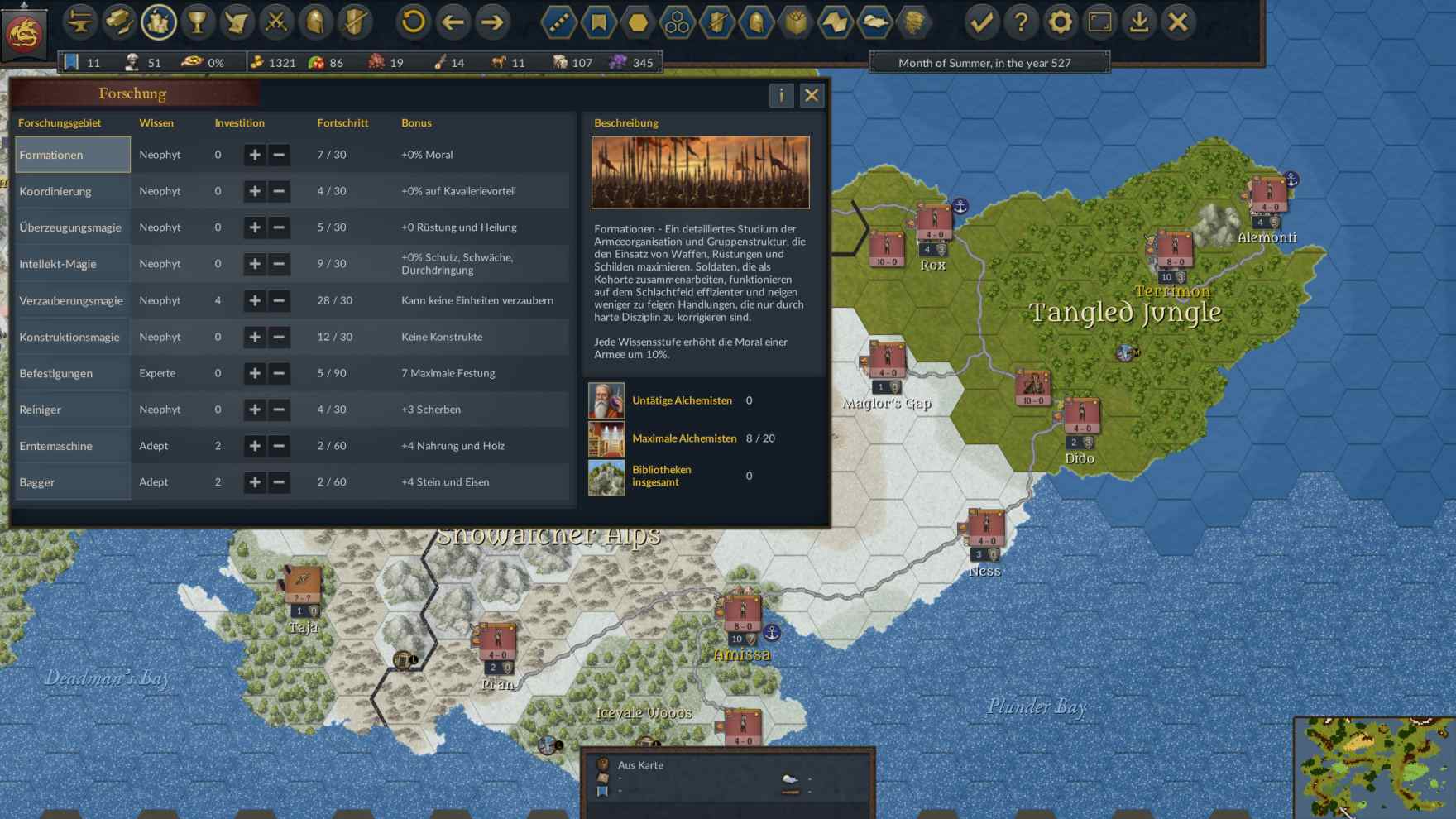This screenshot has height=819, width=1456.
Task: Go to previous with left arrow
Action: pos(453,22)
